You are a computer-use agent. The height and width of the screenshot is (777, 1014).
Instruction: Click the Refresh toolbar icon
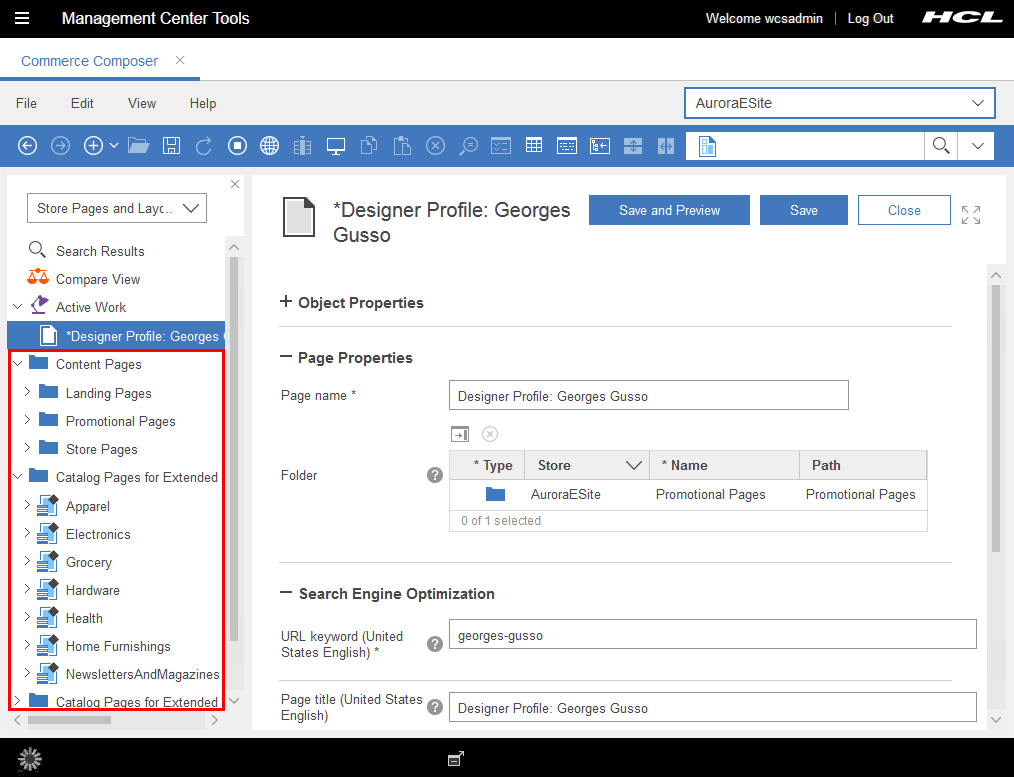pos(203,145)
